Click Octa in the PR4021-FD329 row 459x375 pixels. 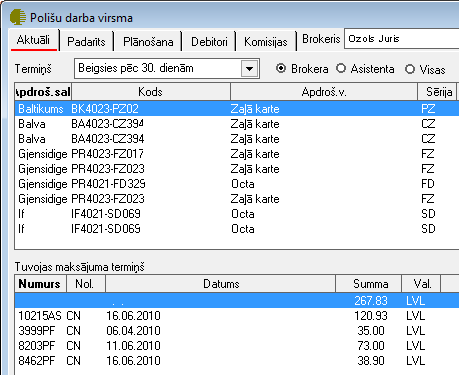point(243,184)
